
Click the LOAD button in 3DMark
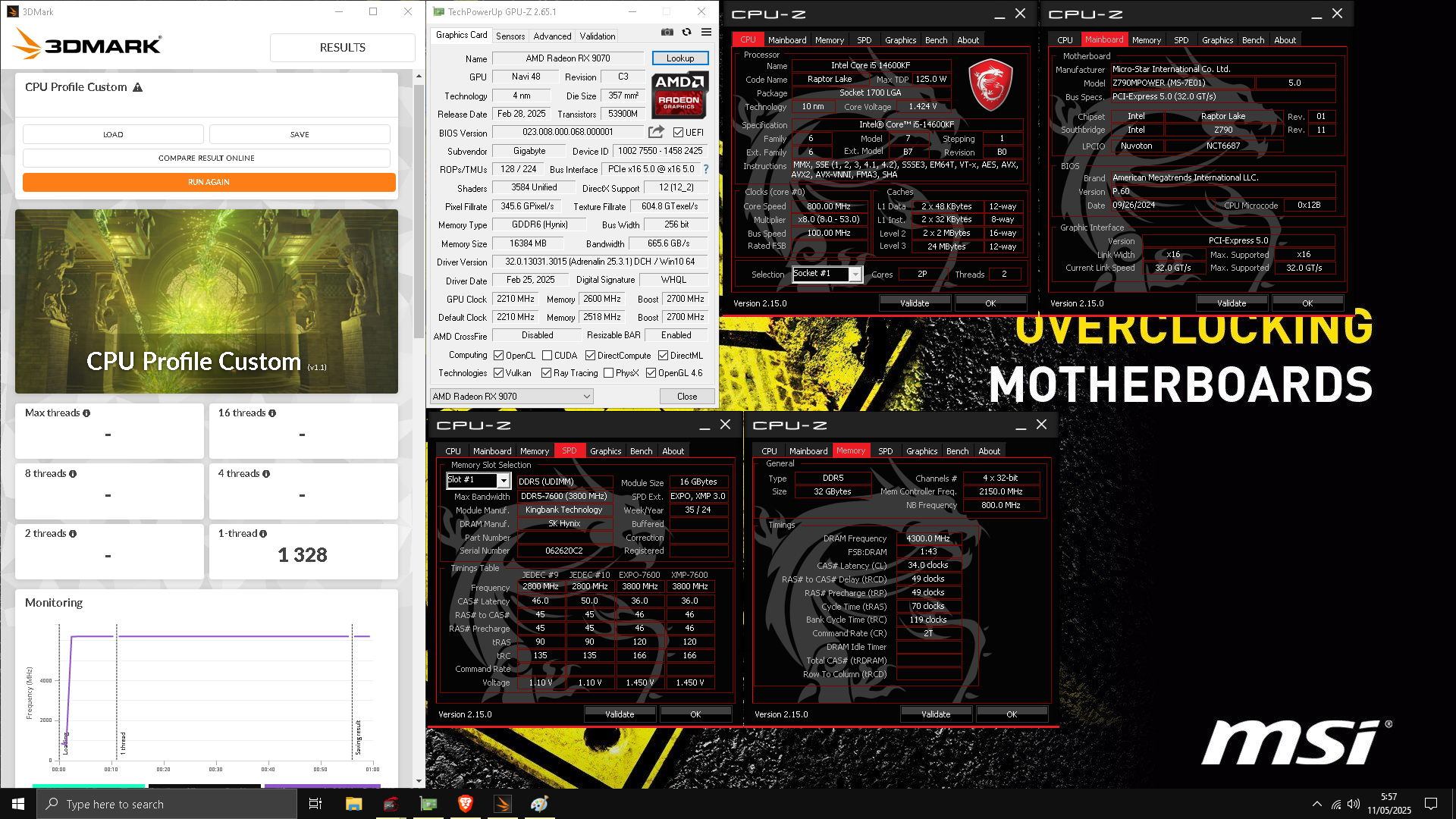pos(113,135)
